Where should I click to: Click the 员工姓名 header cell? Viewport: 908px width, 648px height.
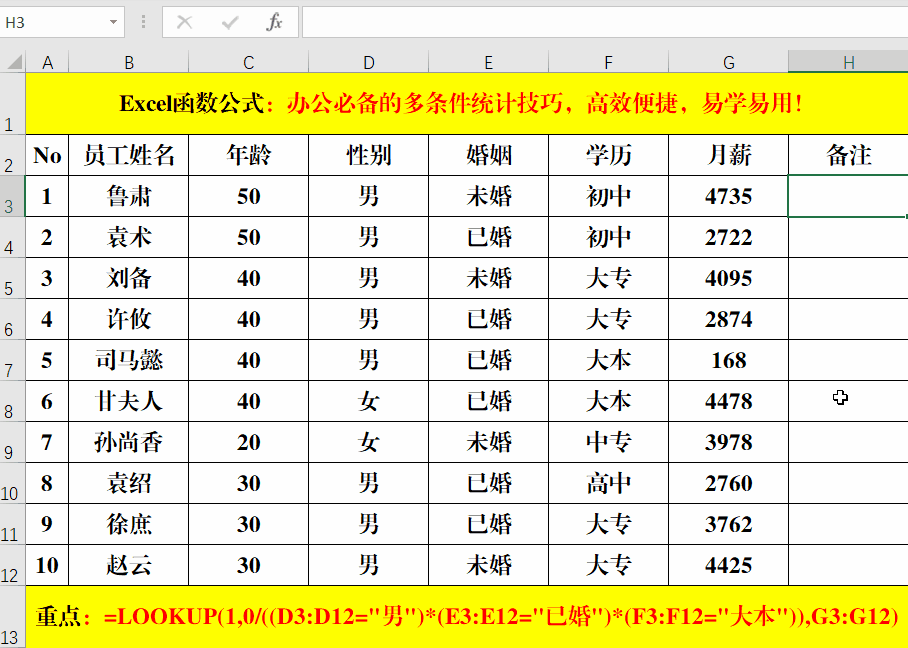click(129, 155)
